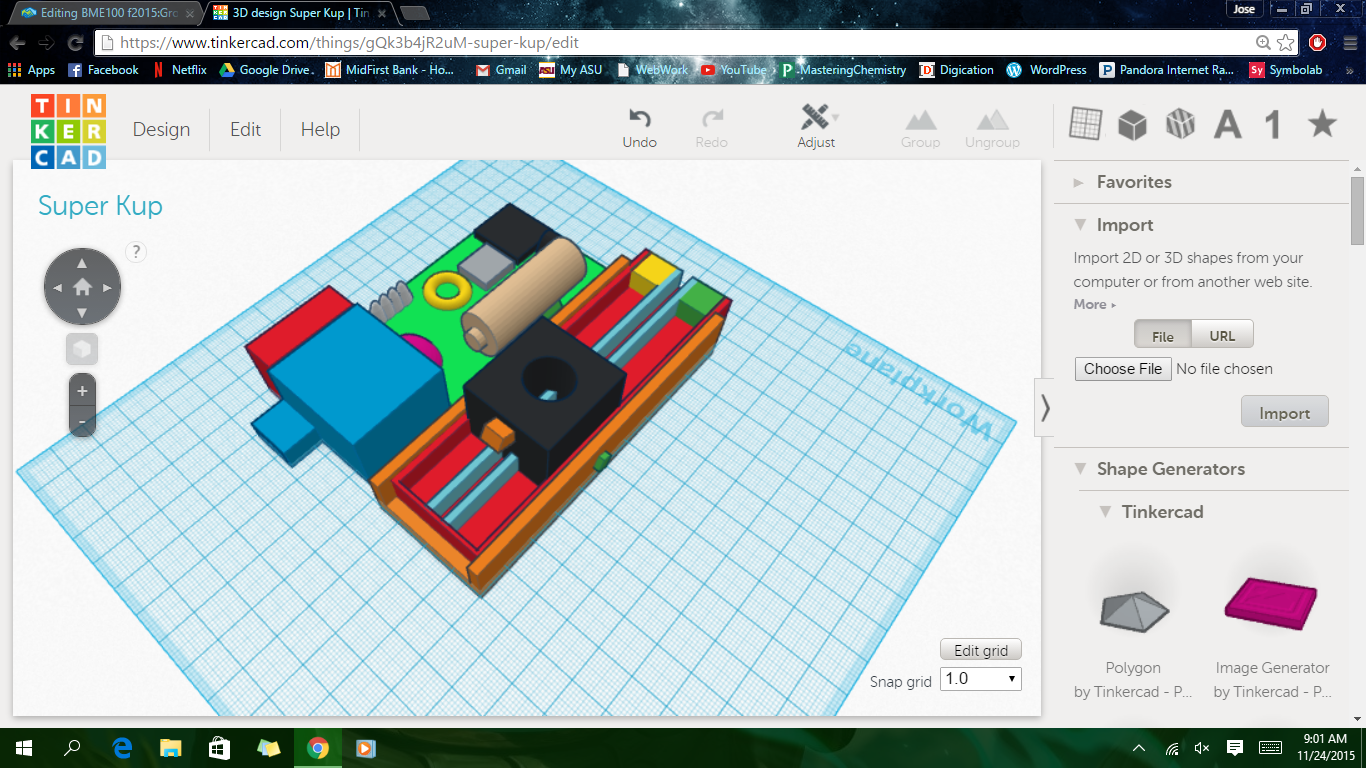
Task: Switch import source to URL
Action: point(1222,336)
